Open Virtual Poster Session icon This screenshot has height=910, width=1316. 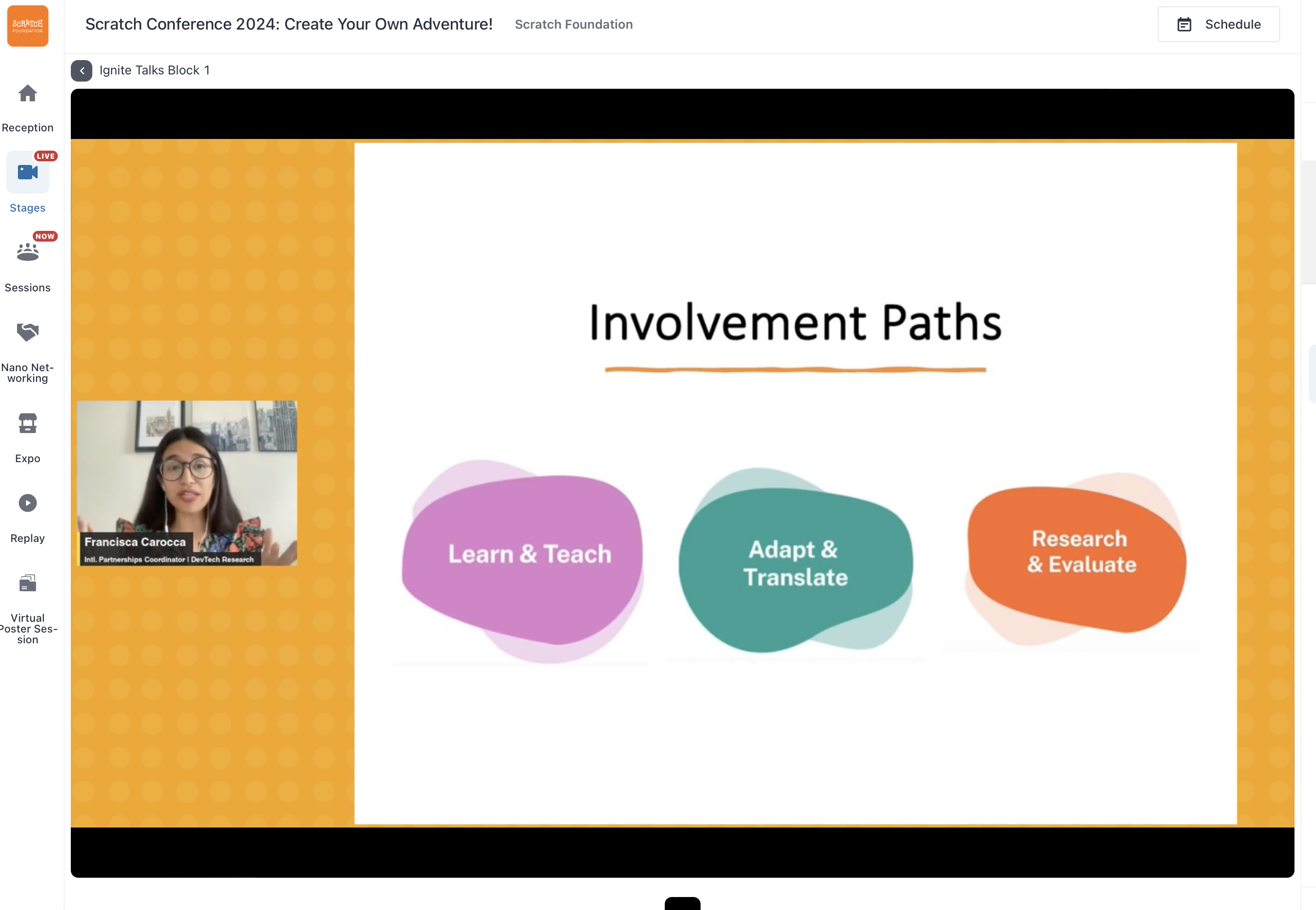[27, 583]
